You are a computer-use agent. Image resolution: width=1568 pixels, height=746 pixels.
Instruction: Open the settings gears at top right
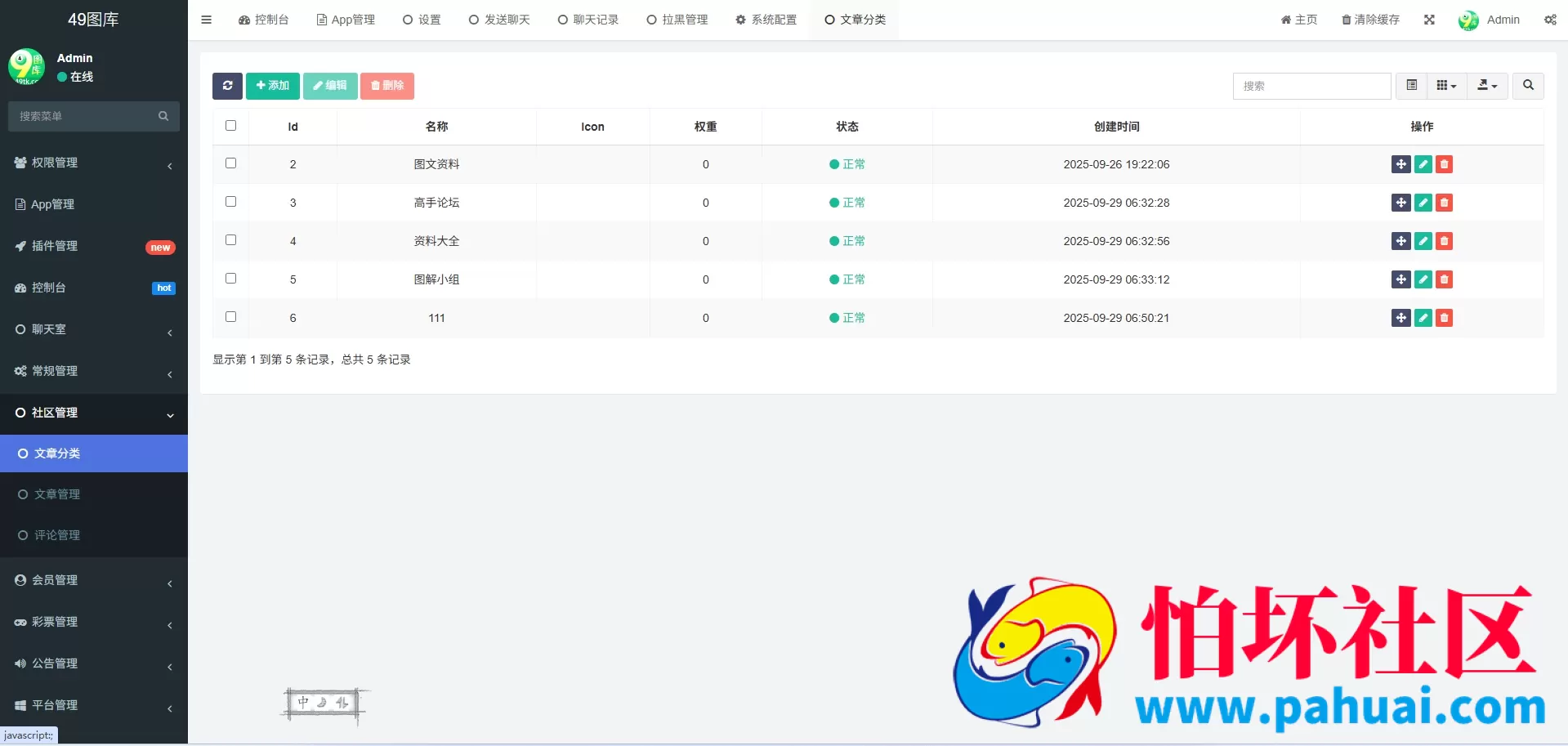click(x=1549, y=19)
